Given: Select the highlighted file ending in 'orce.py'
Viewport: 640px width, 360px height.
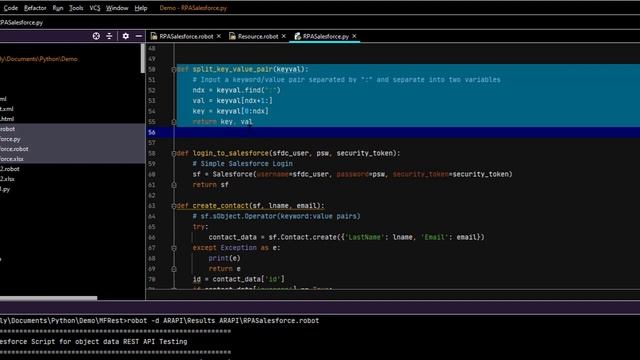Looking at the screenshot, I should (x=10, y=139).
